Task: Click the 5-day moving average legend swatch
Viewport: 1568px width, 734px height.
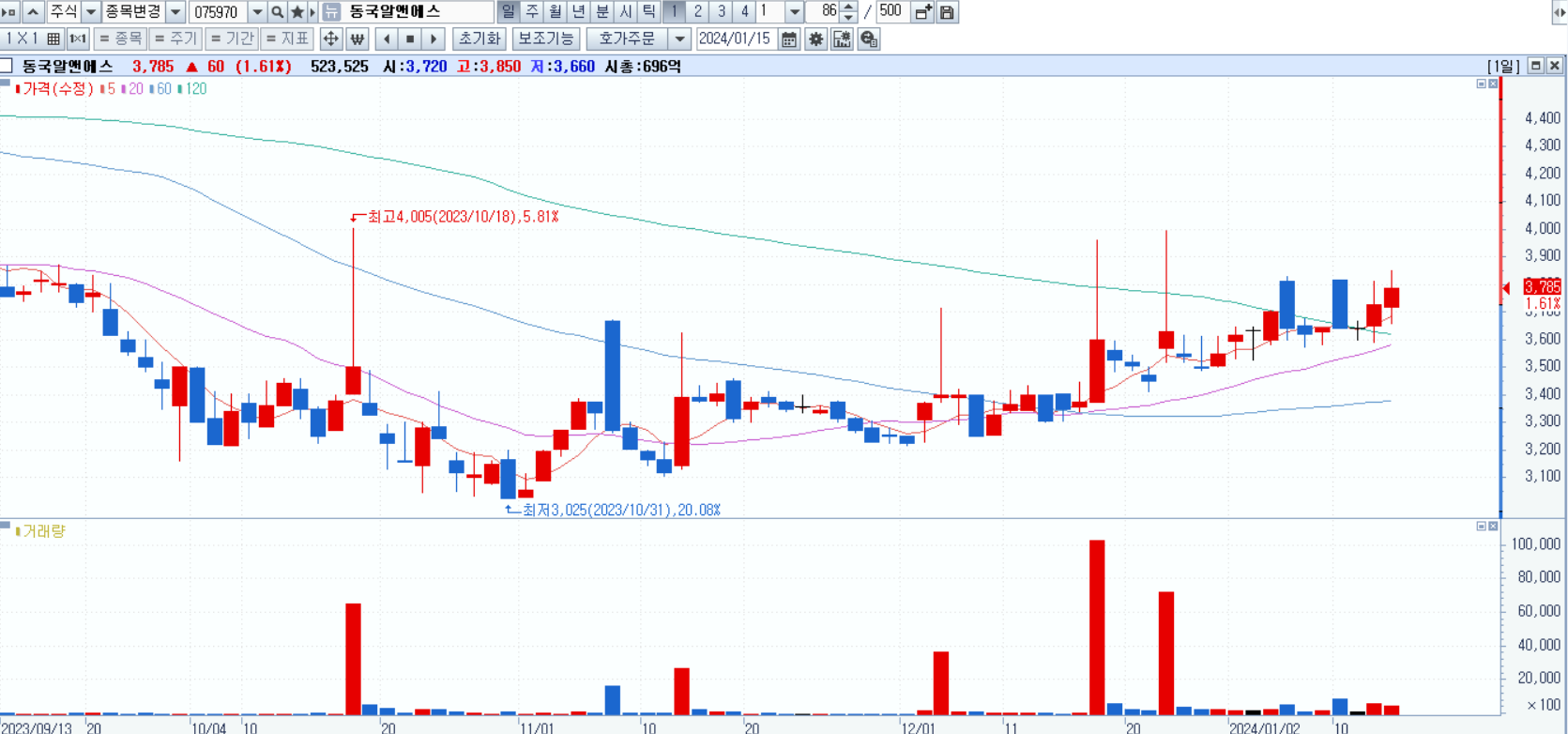Action: 102,89
